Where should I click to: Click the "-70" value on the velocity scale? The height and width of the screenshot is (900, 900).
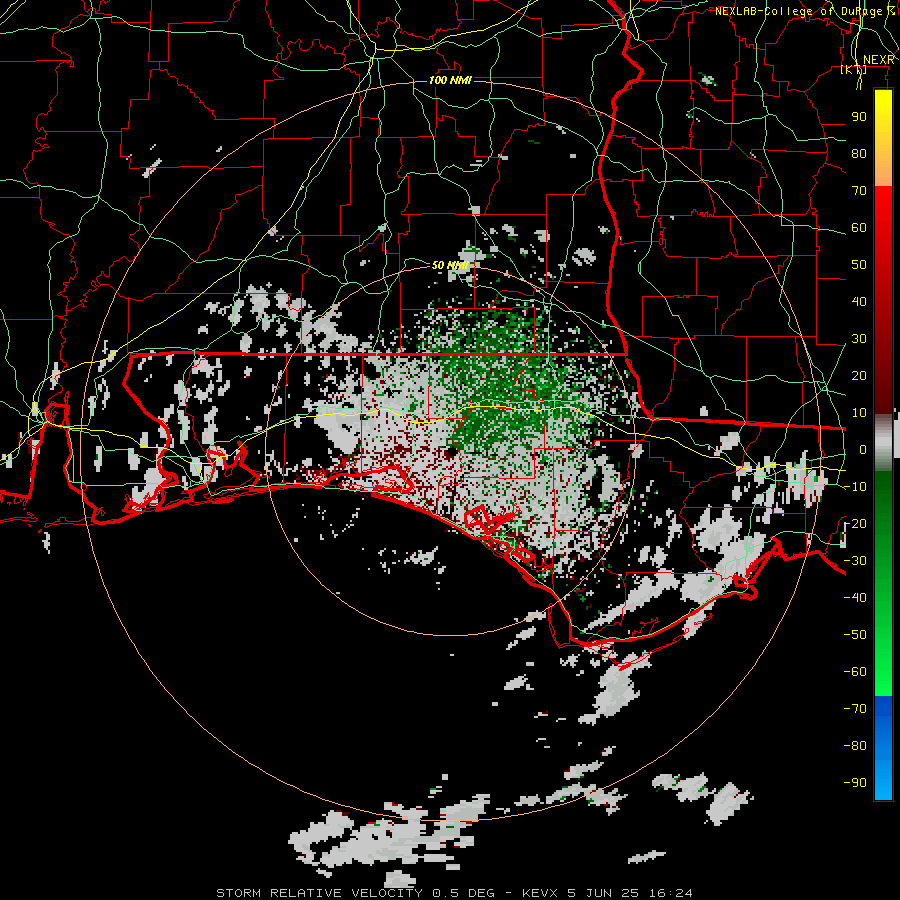[855, 709]
